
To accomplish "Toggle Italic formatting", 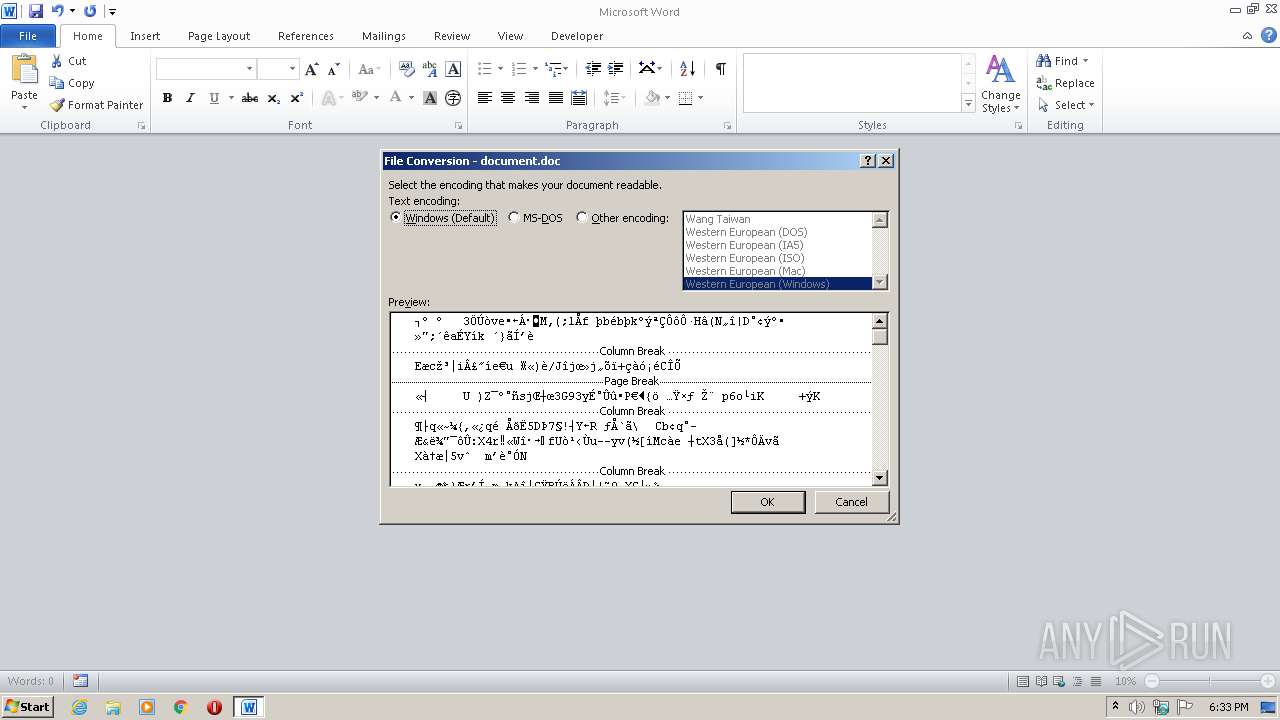I will tap(190, 98).
